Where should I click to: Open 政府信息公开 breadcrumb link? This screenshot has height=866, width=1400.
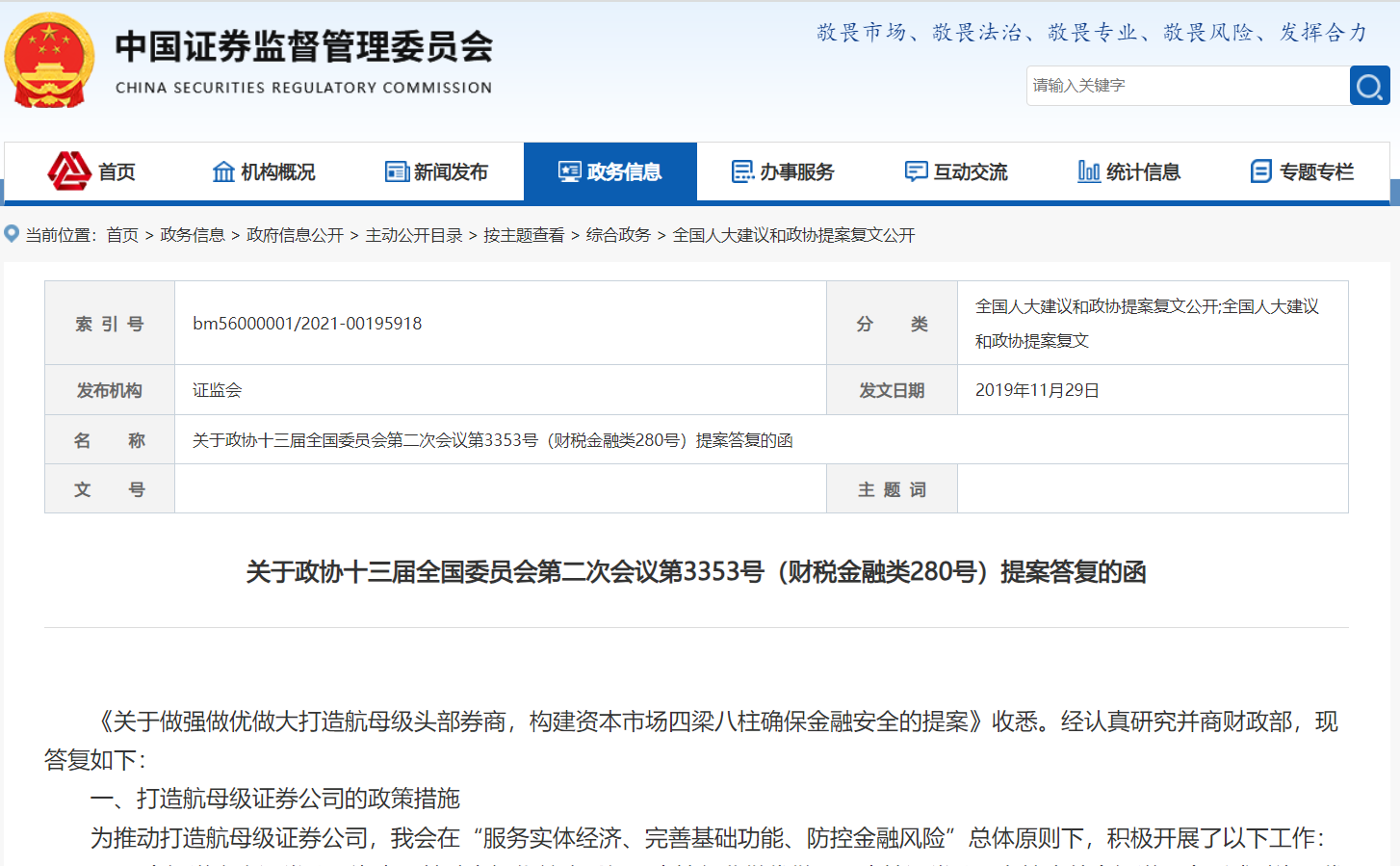point(295,235)
